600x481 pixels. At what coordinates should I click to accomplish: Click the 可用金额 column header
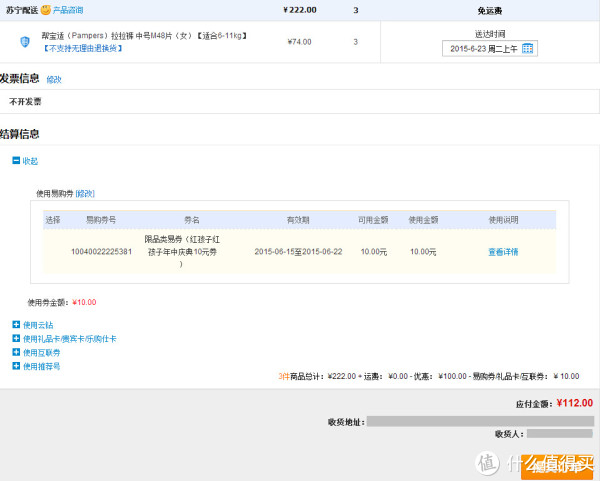click(x=373, y=220)
